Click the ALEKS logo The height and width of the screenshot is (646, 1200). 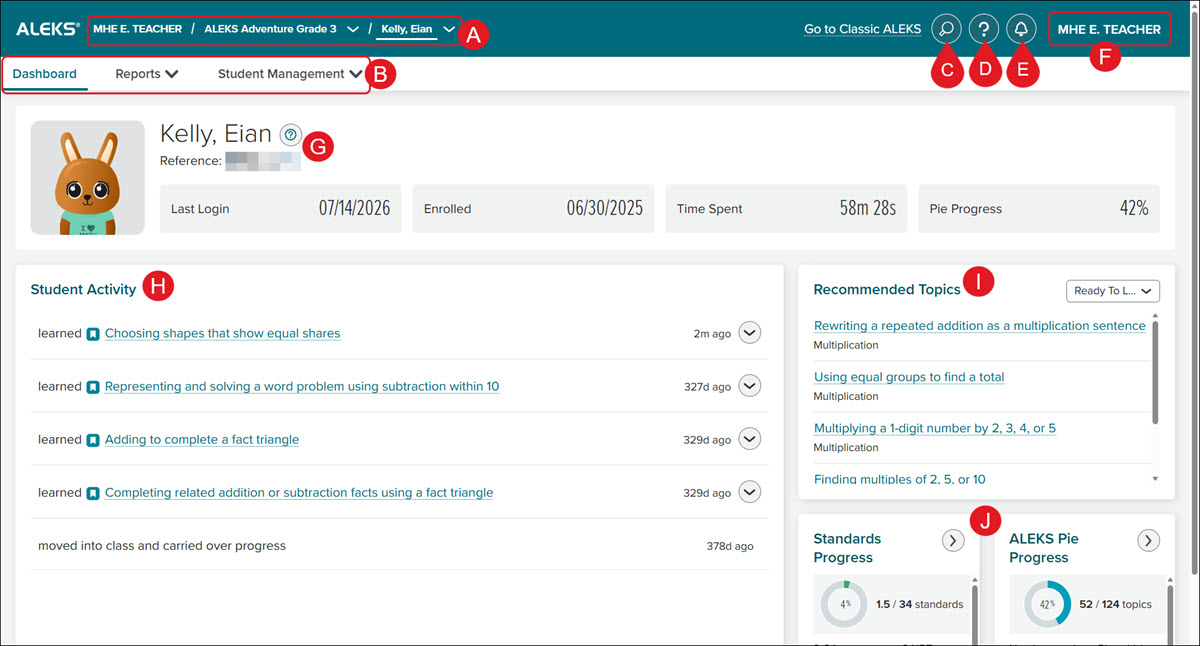pyautogui.click(x=47, y=29)
